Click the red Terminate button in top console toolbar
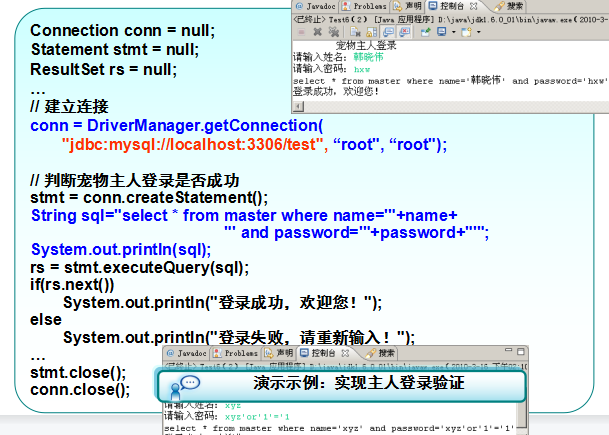This screenshot has width=609, height=435. [301, 32]
